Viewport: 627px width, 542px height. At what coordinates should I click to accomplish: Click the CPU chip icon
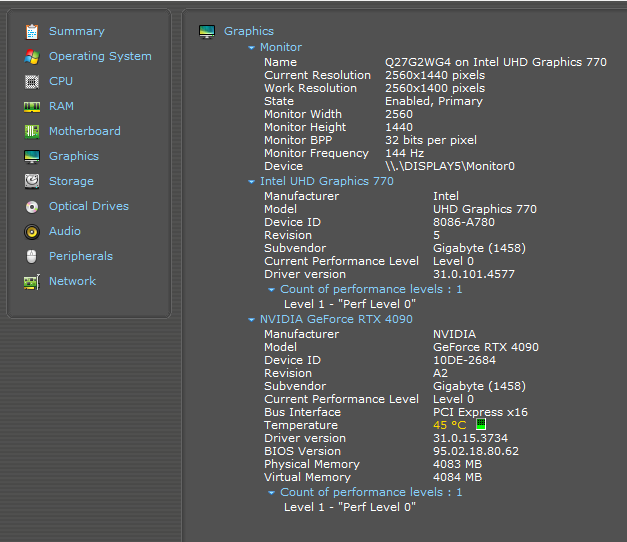(x=32, y=82)
